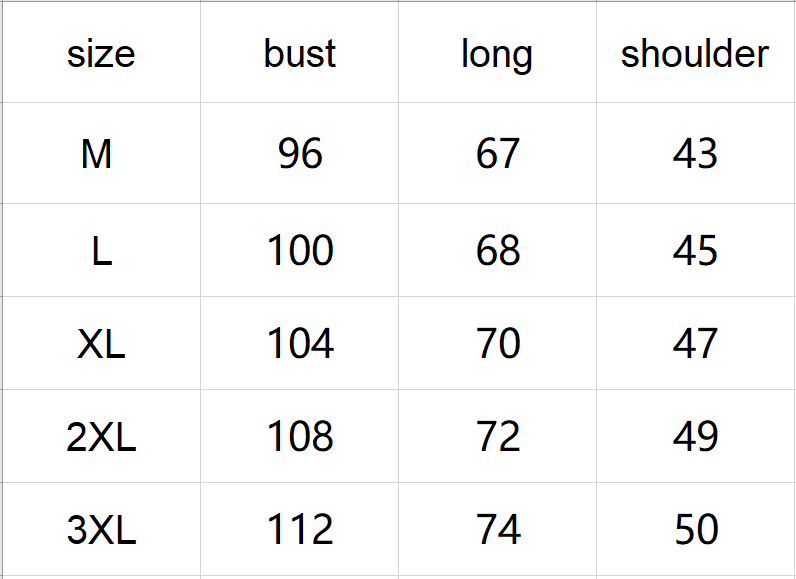The height and width of the screenshot is (579, 796).
Task: Click the M size cell
Action: 97,154
